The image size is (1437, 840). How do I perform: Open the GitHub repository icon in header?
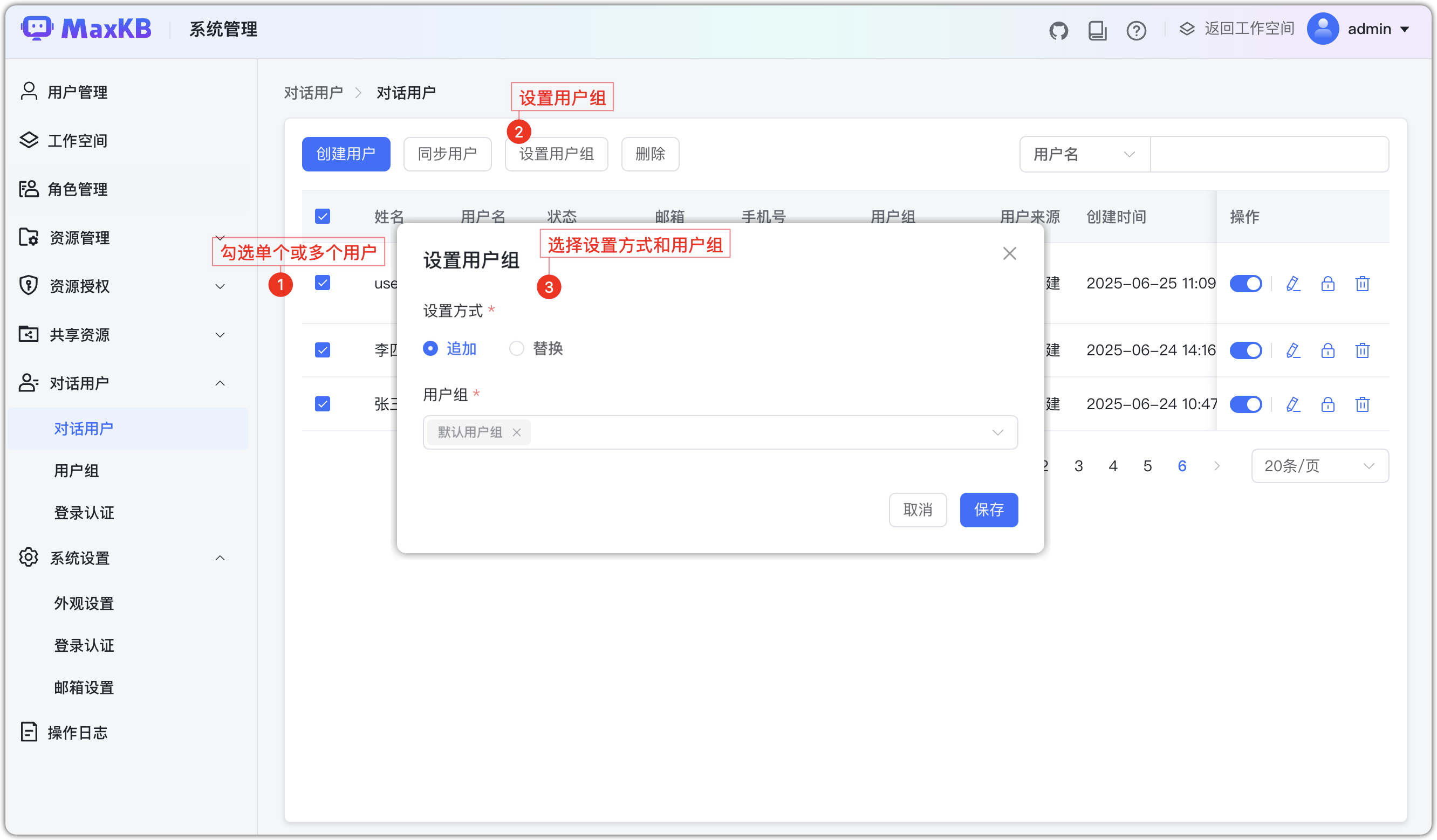pos(1059,30)
